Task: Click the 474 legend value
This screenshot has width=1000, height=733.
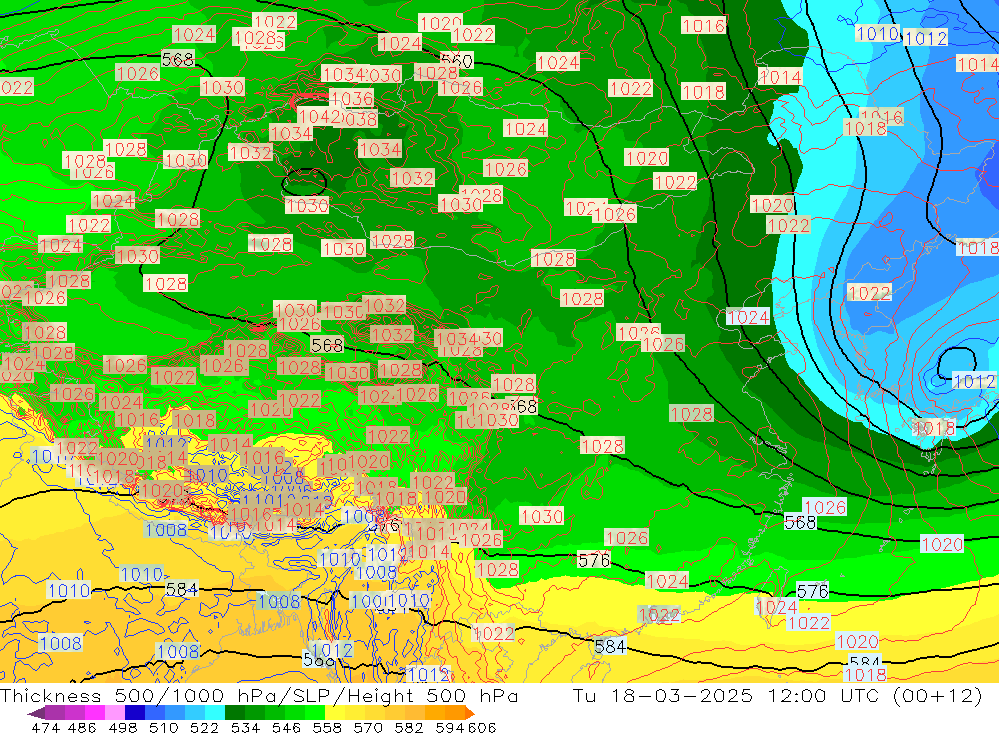Action: (45, 727)
